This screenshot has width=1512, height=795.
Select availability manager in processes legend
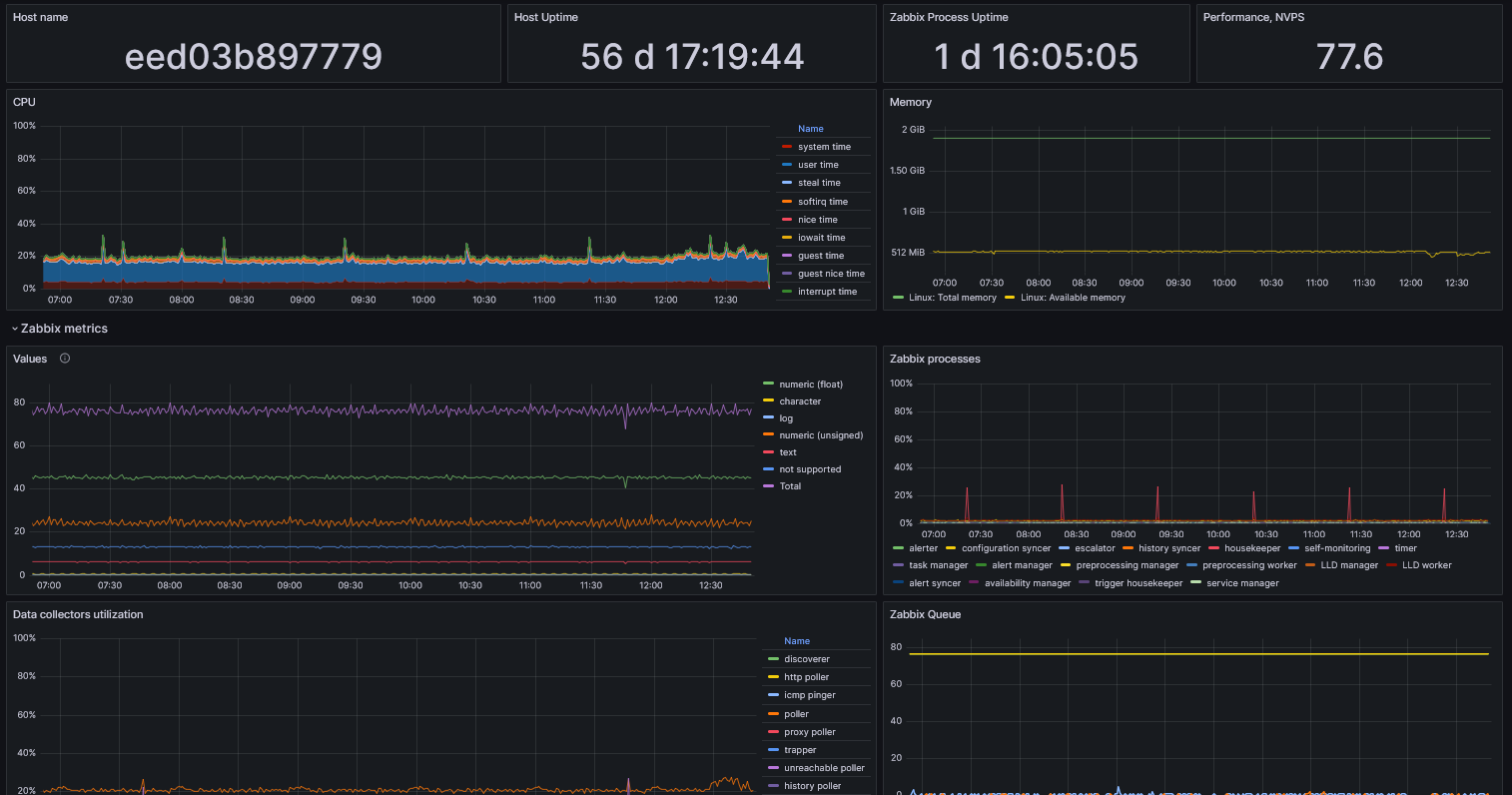coord(1028,583)
